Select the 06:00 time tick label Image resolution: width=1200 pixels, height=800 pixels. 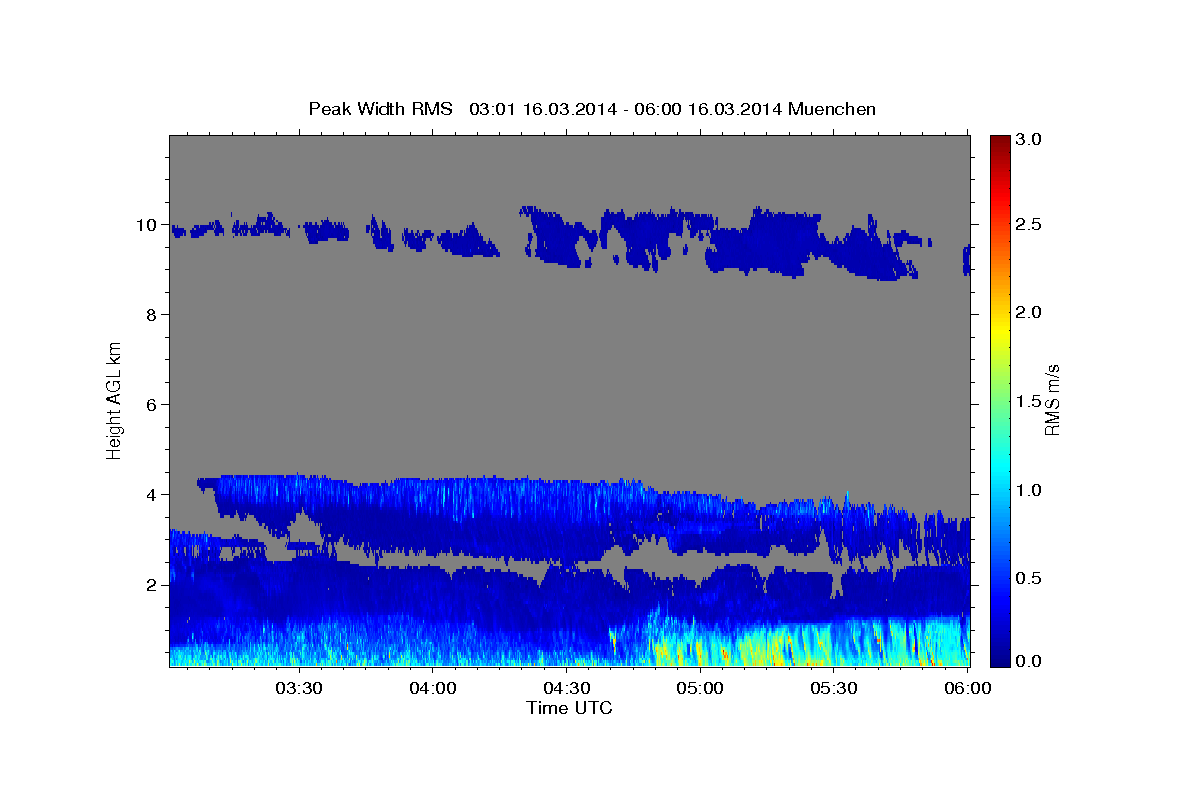pos(967,688)
